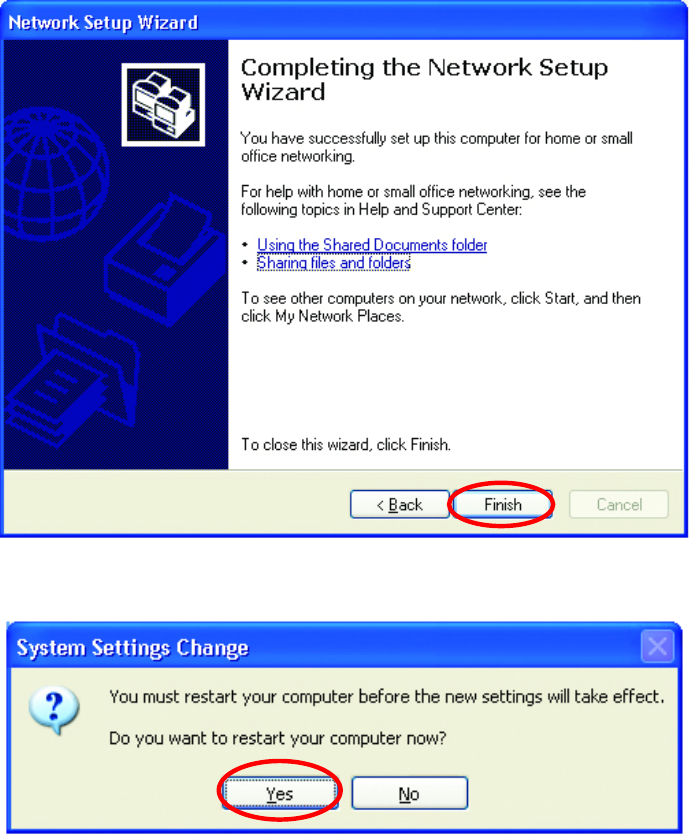Click the networked computers wizard icon
This screenshot has height=835, width=691.
tap(163, 104)
